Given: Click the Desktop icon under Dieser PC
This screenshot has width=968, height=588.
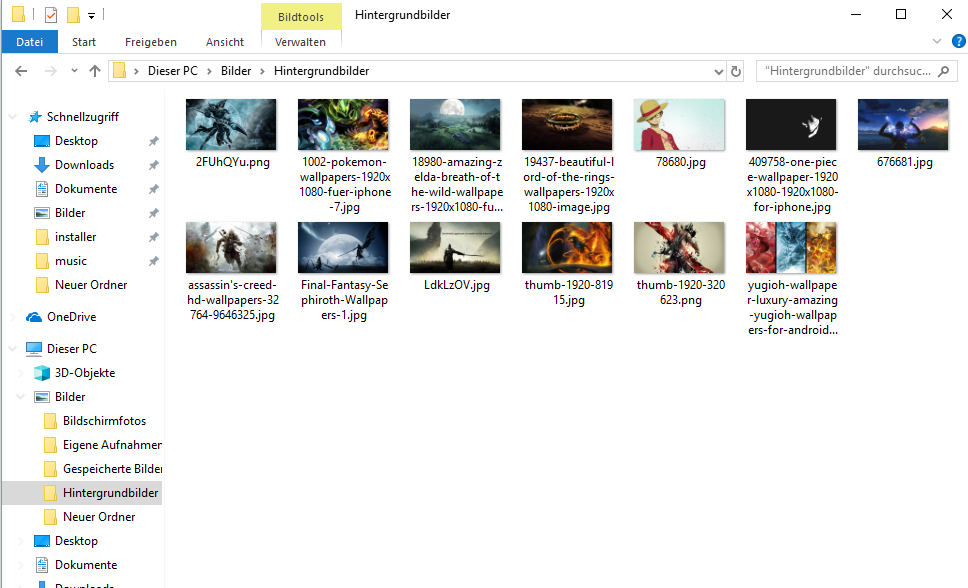Looking at the screenshot, I should 42,541.
